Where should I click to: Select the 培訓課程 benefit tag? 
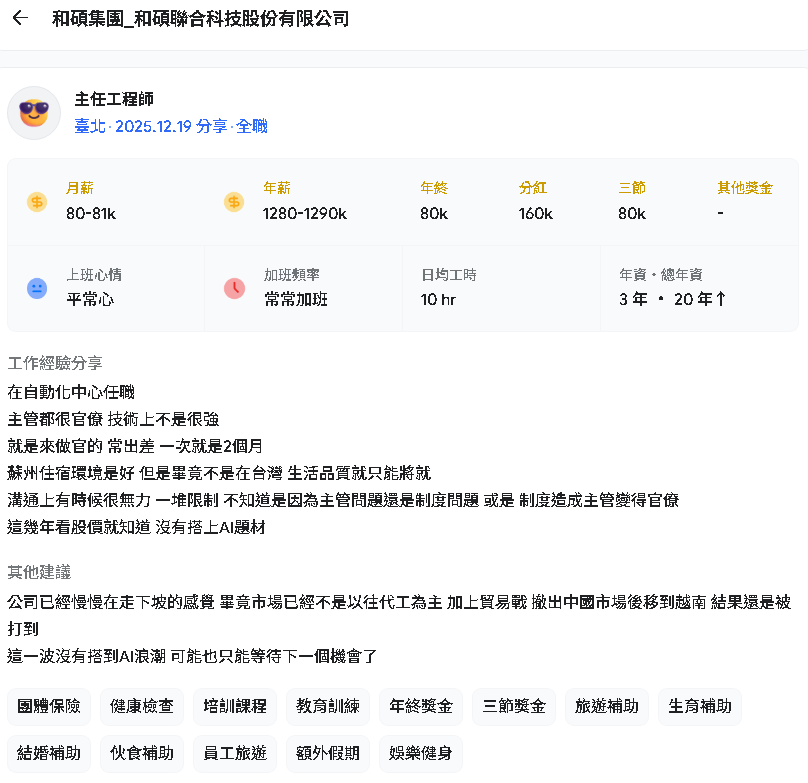[x=235, y=706]
